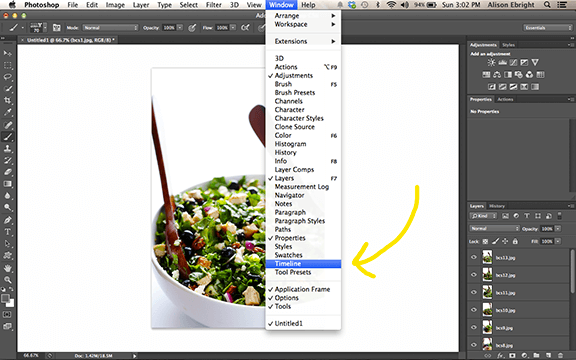This screenshot has width=576, height=360.
Task: Select the Lasso tool
Action: pos(7,77)
